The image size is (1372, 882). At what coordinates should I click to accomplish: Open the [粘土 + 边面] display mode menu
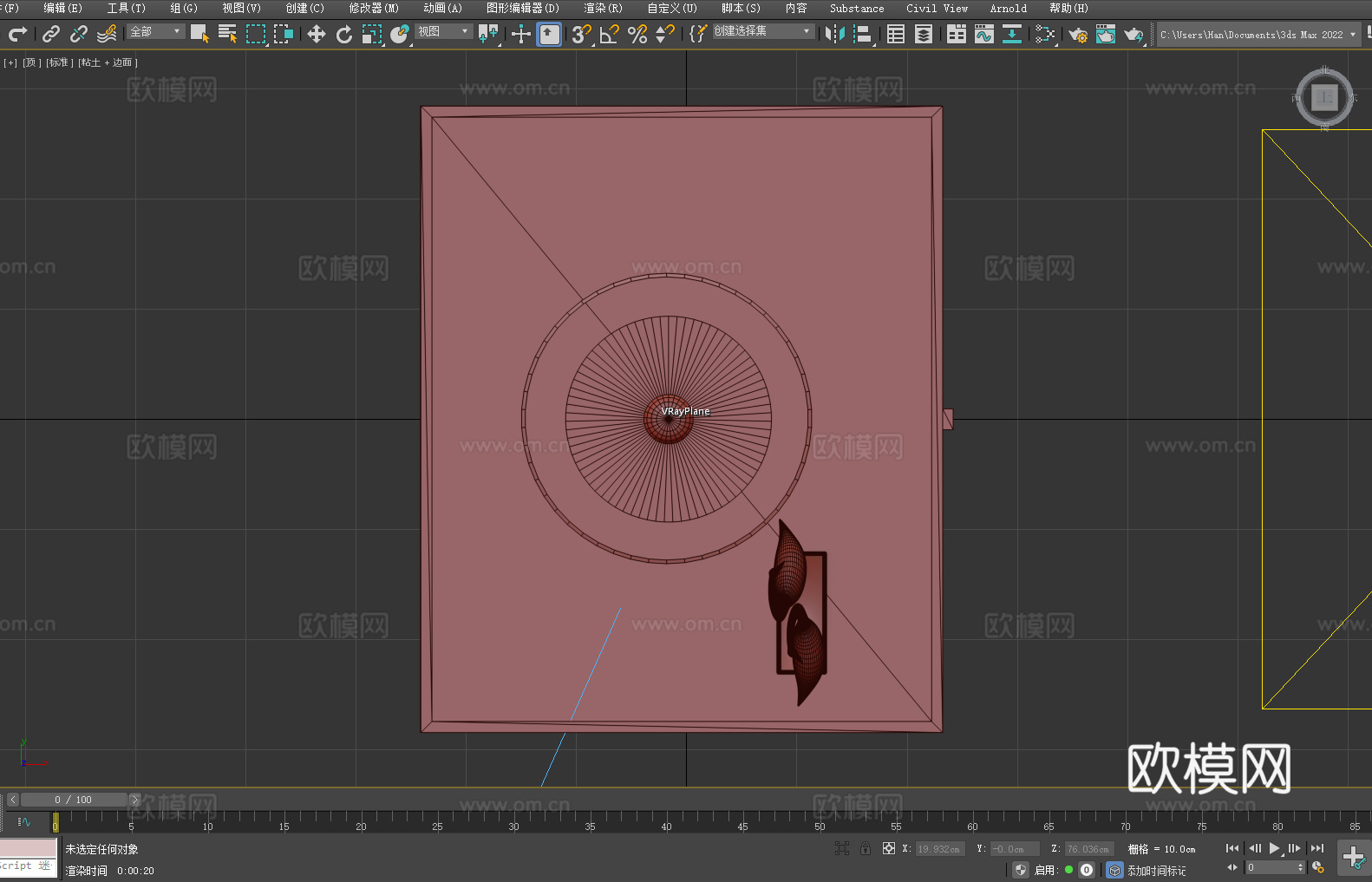point(108,62)
